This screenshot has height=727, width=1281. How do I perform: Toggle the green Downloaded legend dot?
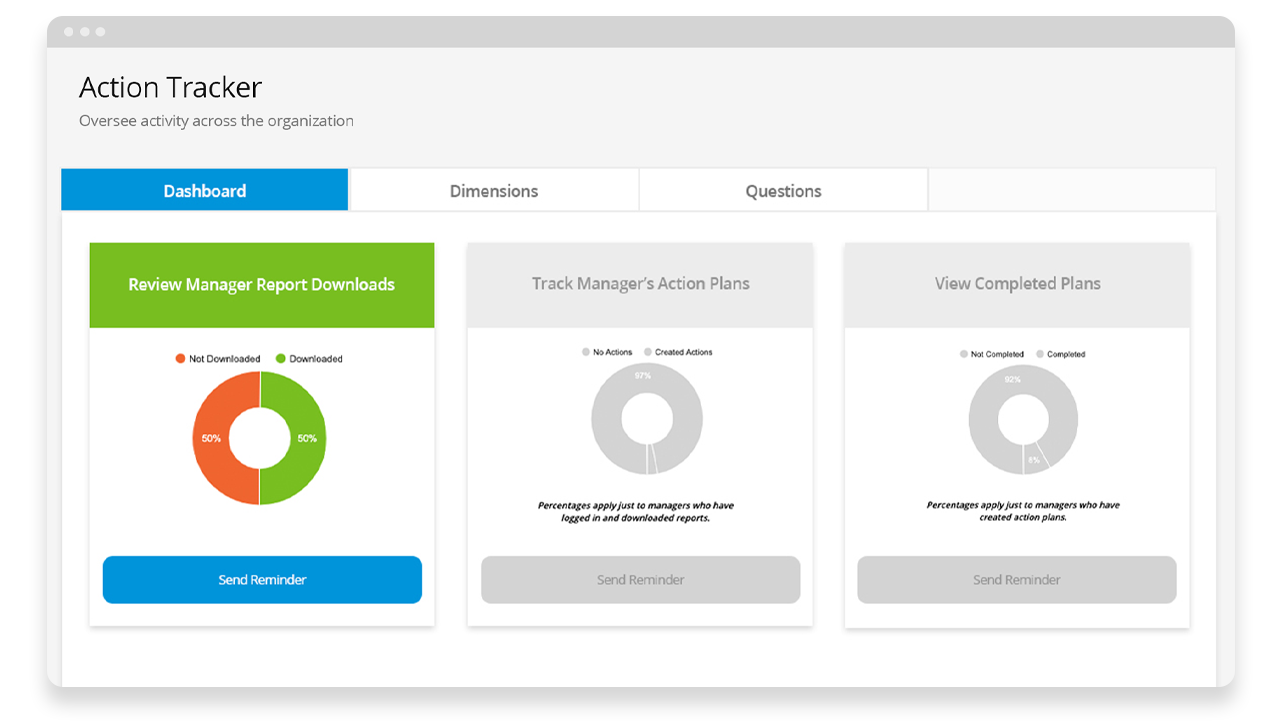(x=281, y=359)
